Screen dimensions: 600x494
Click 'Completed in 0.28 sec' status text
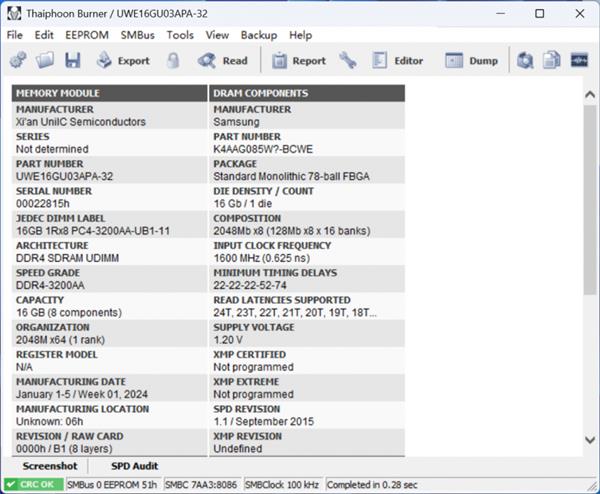tap(372, 485)
